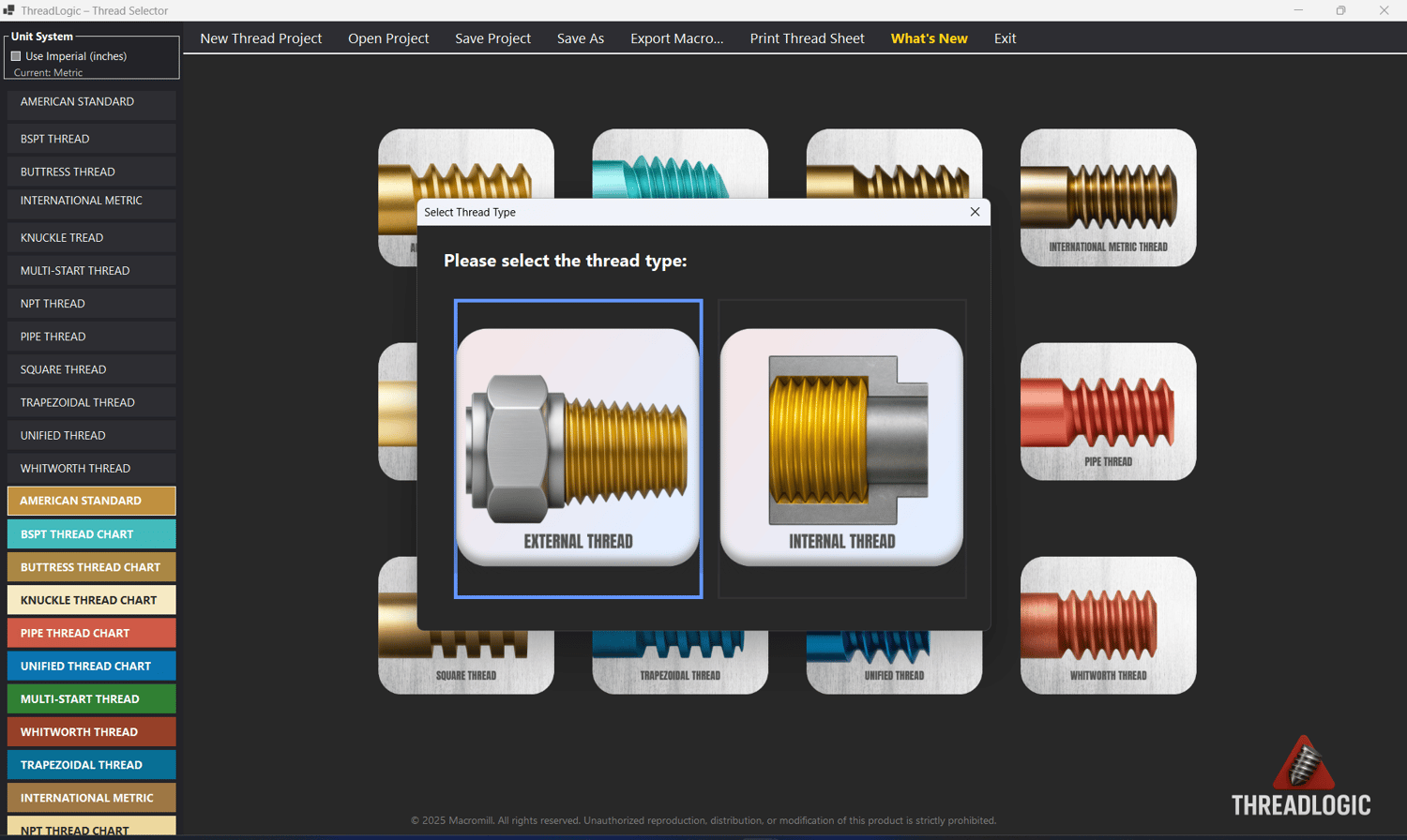Select PIPE THREAD in sidebar
The height and width of the screenshot is (840, 1407).
click(91, 337)
